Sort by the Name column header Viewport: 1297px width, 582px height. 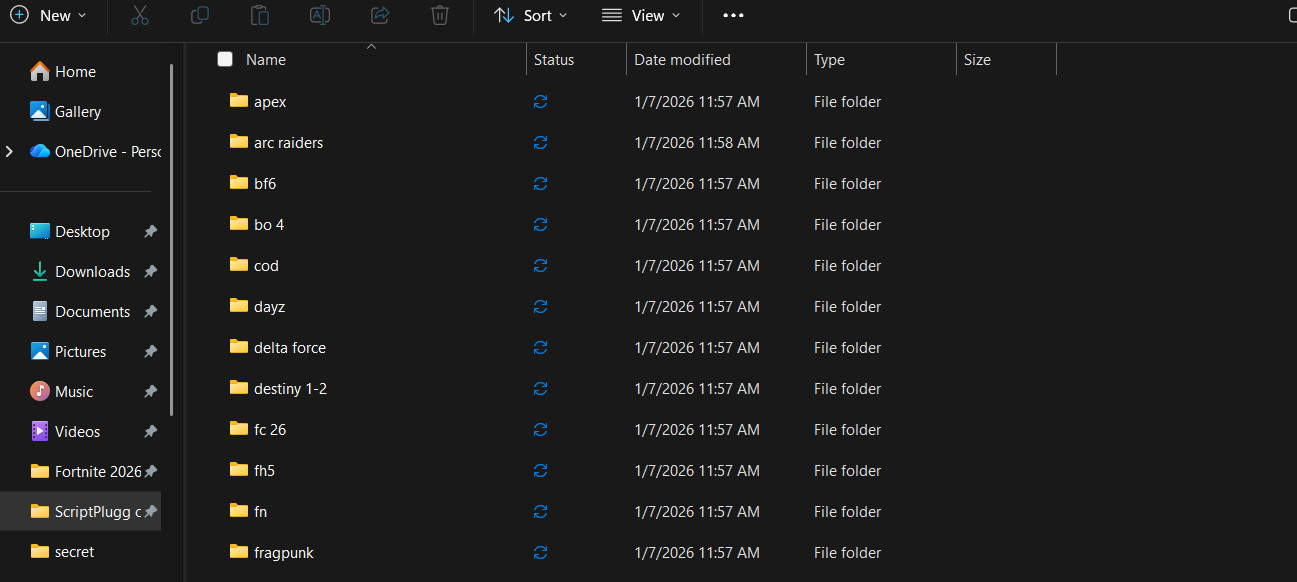click(266, 60)
